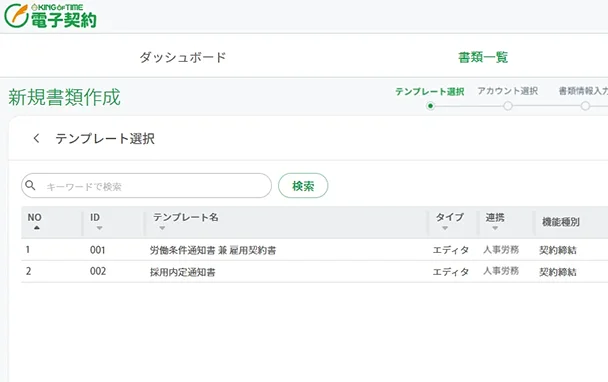This screenshot has height=382, width=608.
Task: Open the 書類一覧 tab
Action: click(x=483, y=57)
